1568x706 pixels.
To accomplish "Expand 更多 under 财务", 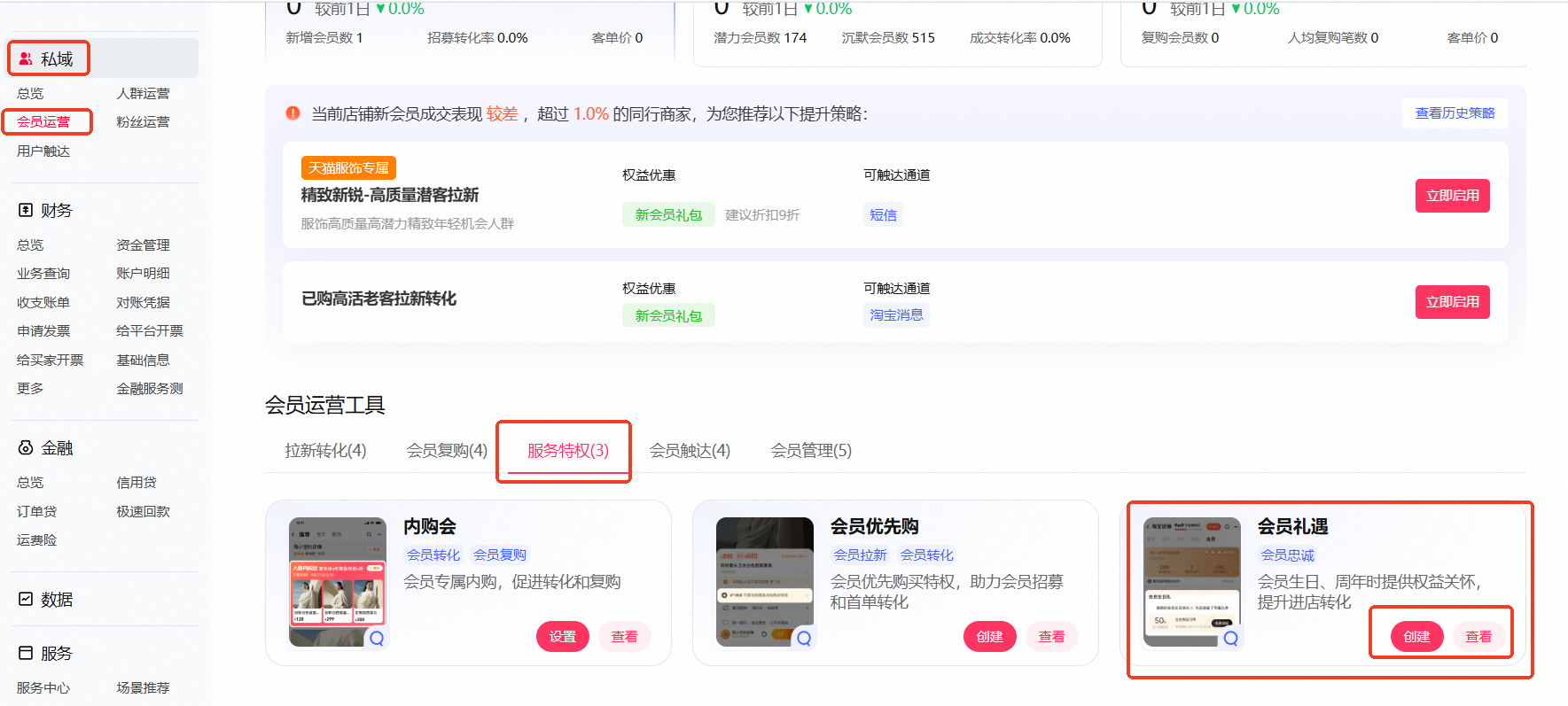I will point(30,389).
